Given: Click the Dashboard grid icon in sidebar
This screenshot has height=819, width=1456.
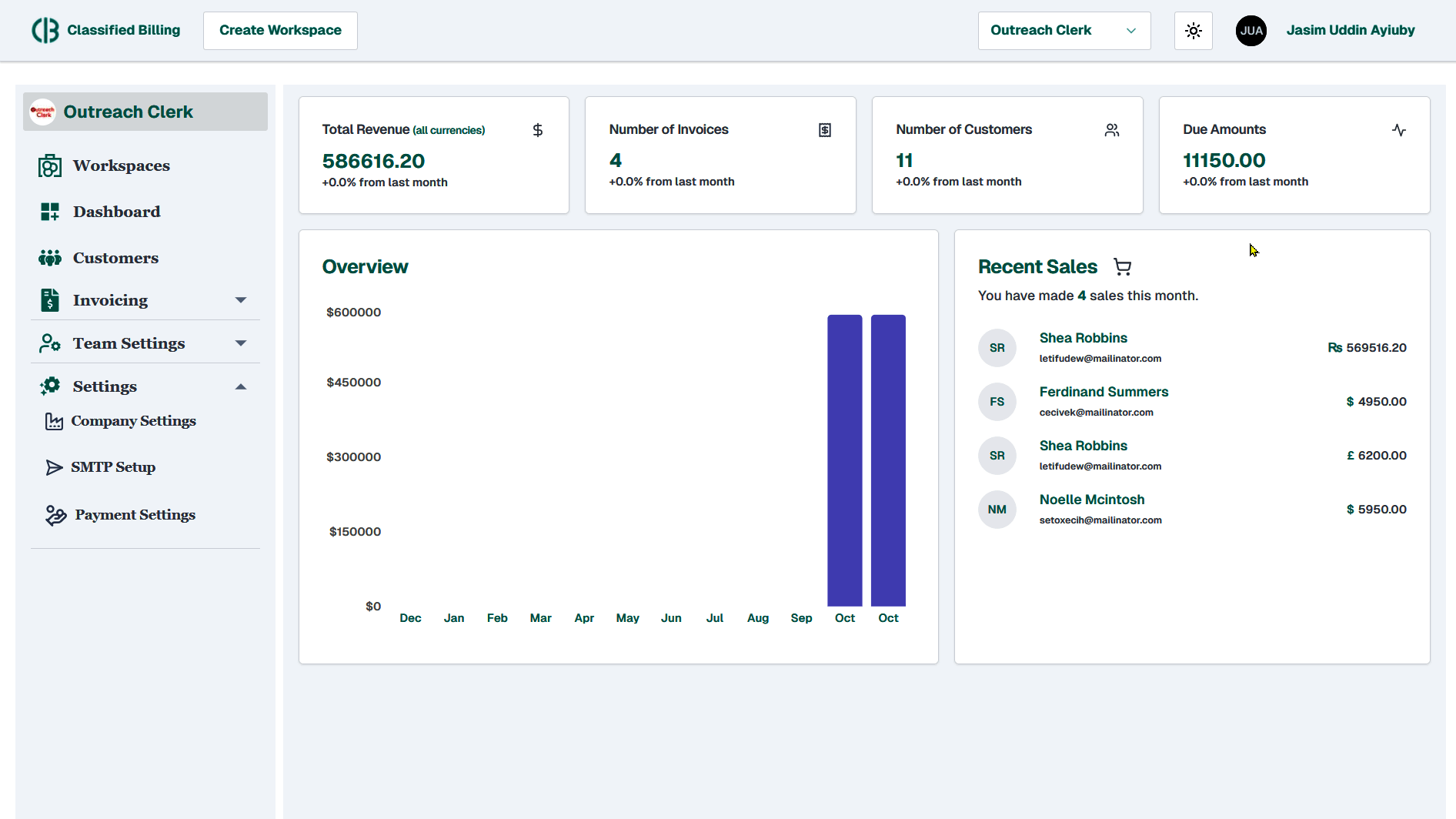Looking at the screenshot, I should [x=50, y=211].
